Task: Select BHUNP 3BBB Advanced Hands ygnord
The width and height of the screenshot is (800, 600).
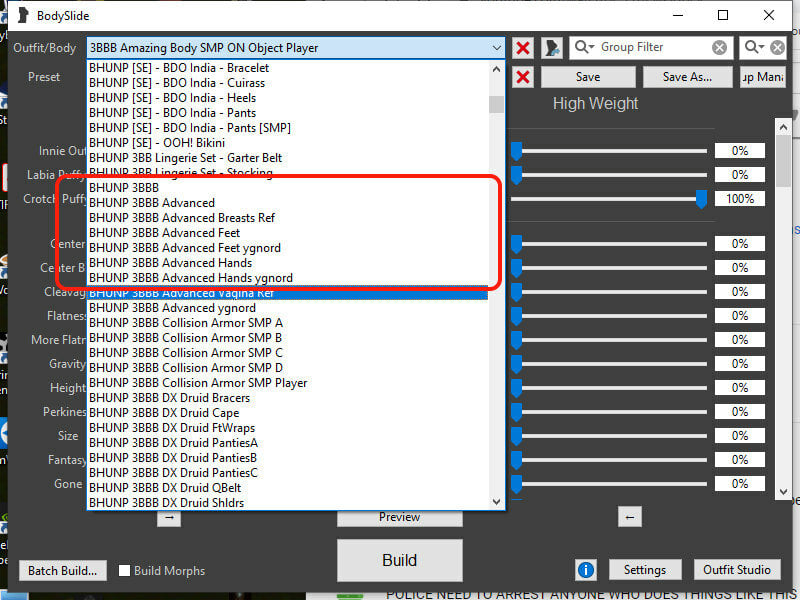Action: click(x=287, y=278)
